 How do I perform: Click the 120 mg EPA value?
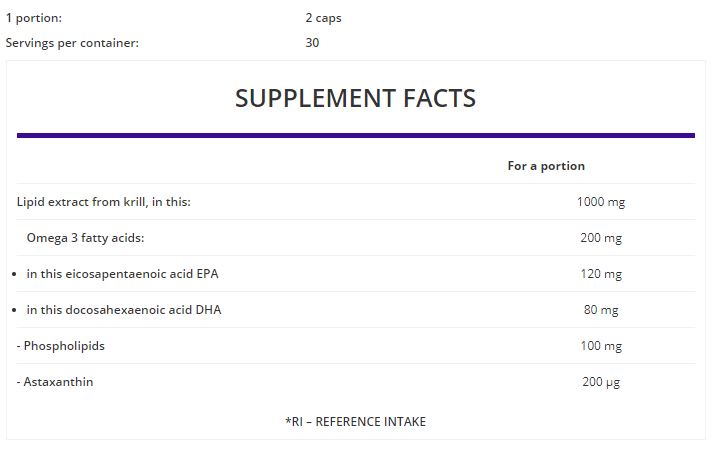tap(601, 274)
